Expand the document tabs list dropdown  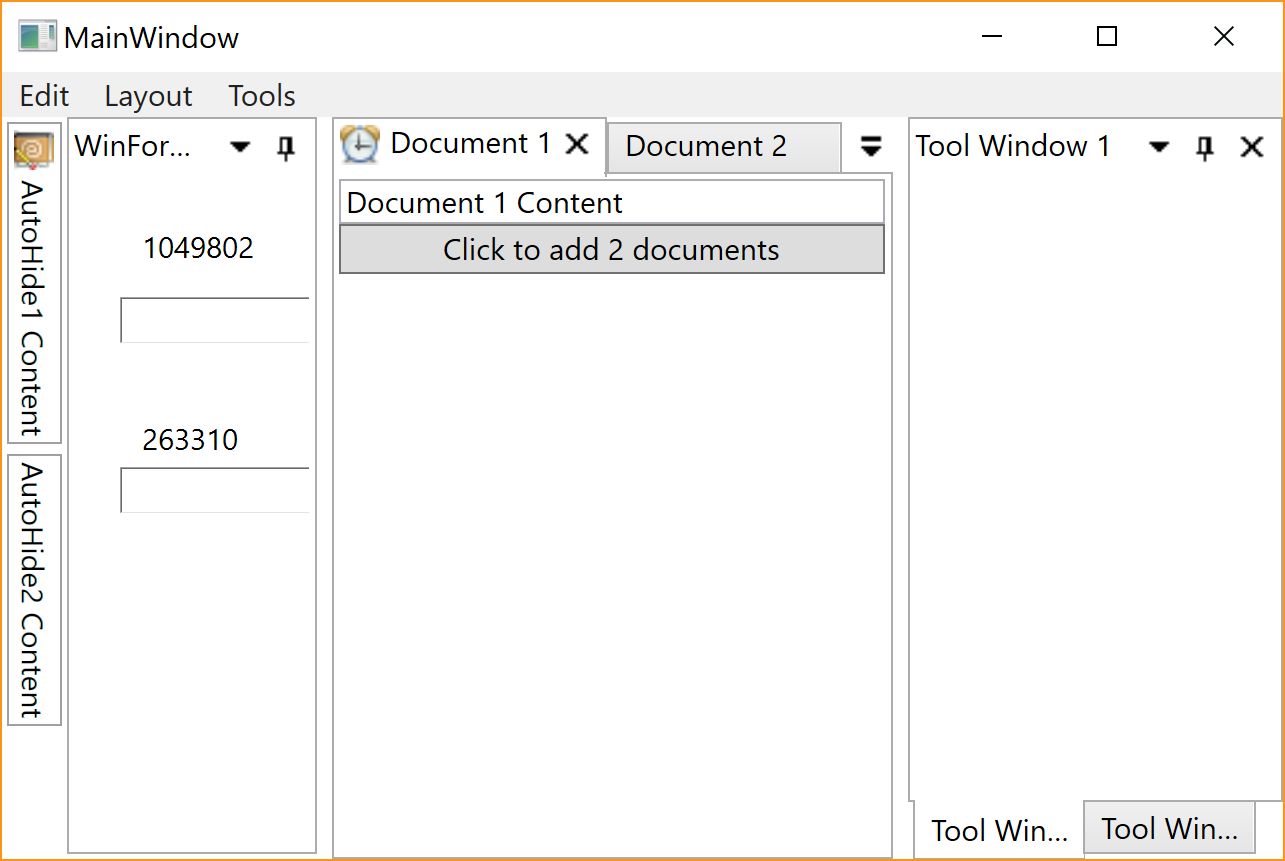(x=871, y=147)
